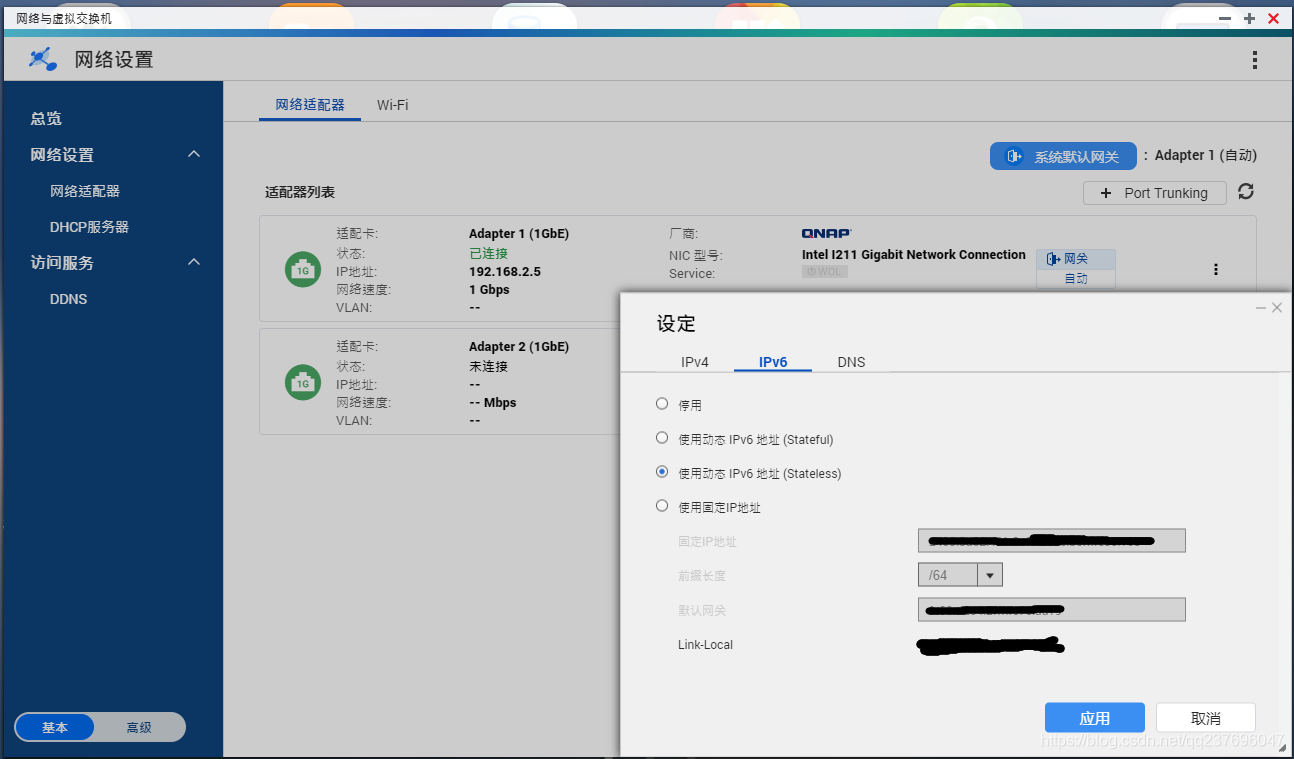Refresh the adapter list
The image size is (1294, 759).
1246,191
